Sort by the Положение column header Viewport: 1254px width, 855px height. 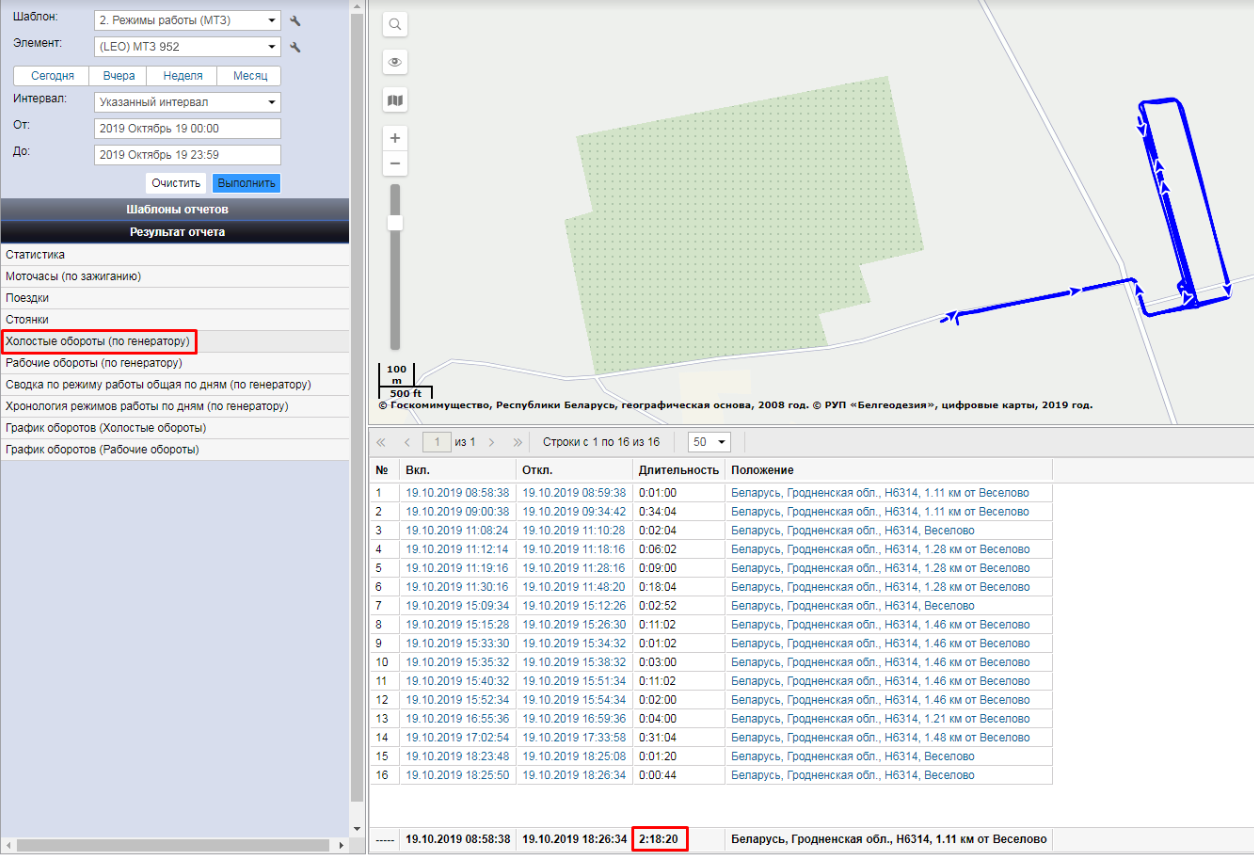[x=889, y=470]
